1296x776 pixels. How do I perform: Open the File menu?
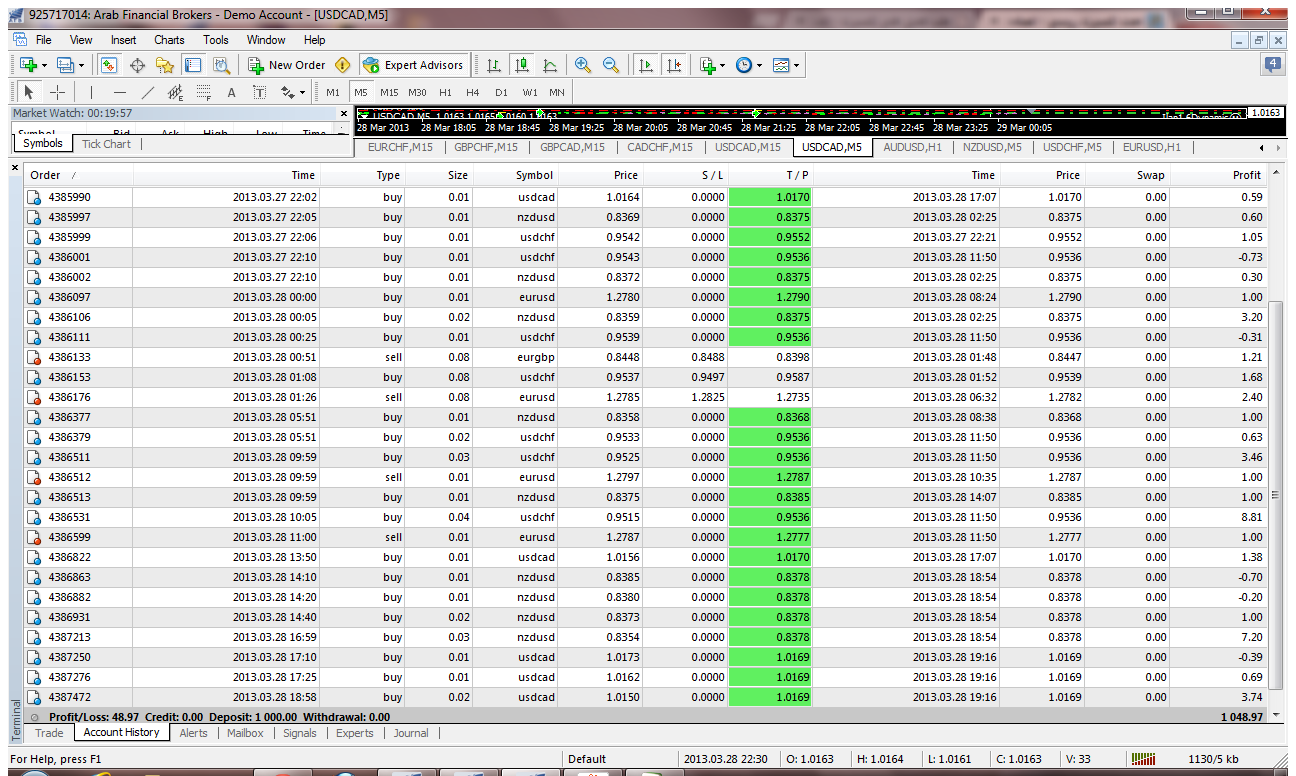tap(44, 40)
